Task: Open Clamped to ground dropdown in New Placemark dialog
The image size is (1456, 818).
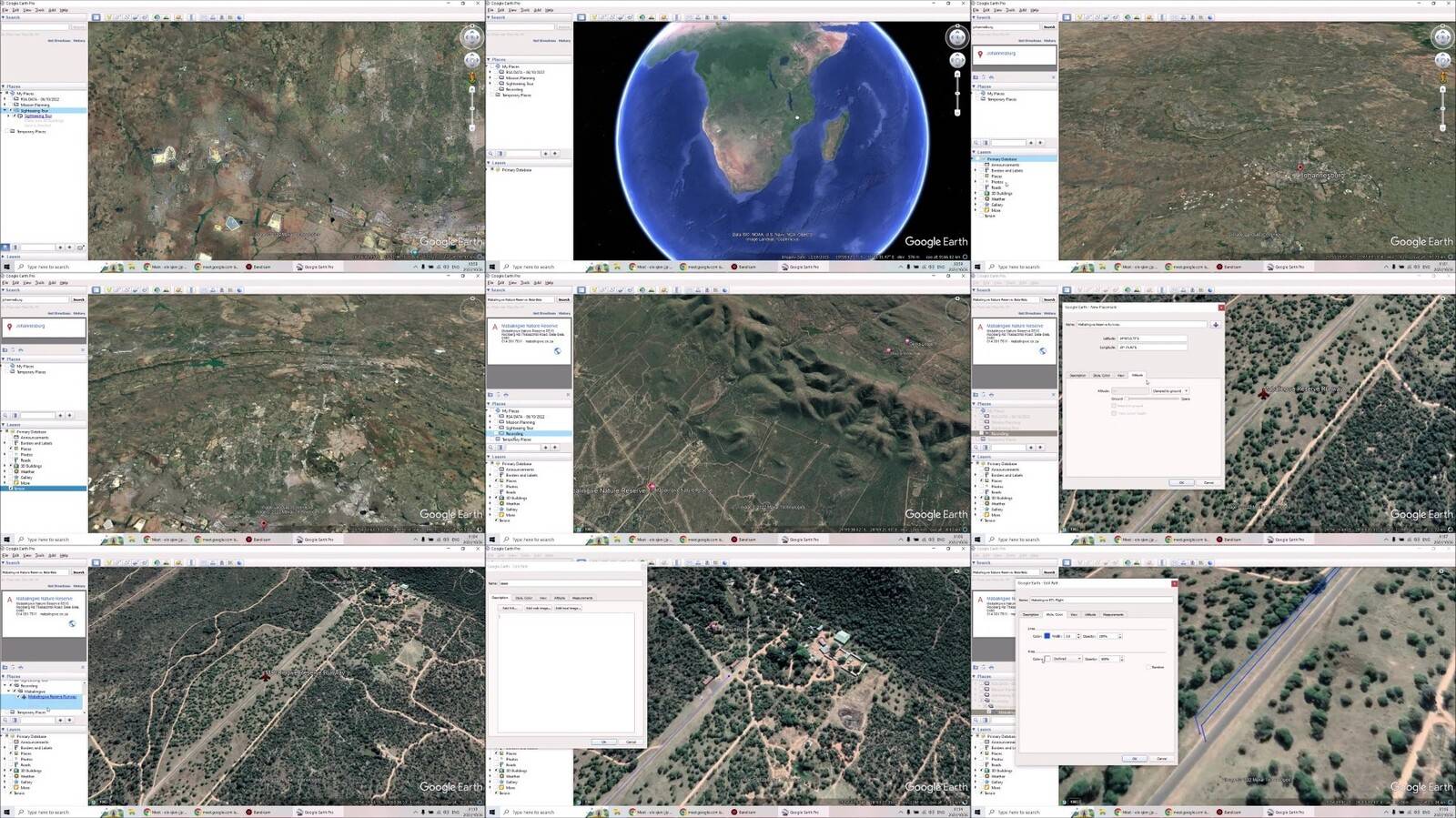Action: tap(1170, 390)
